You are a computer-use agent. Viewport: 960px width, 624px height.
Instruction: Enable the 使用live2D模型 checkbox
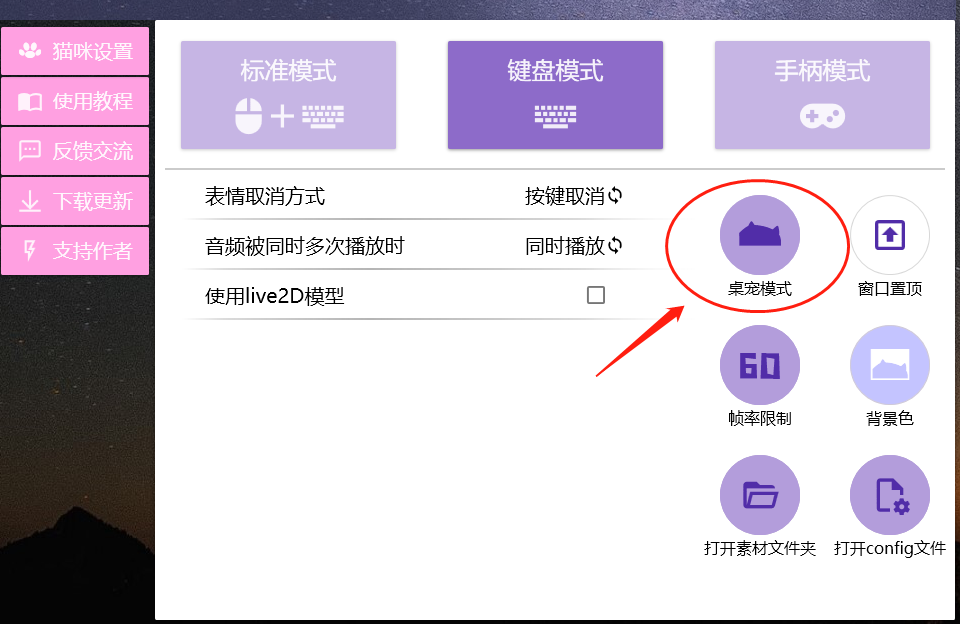597,294
